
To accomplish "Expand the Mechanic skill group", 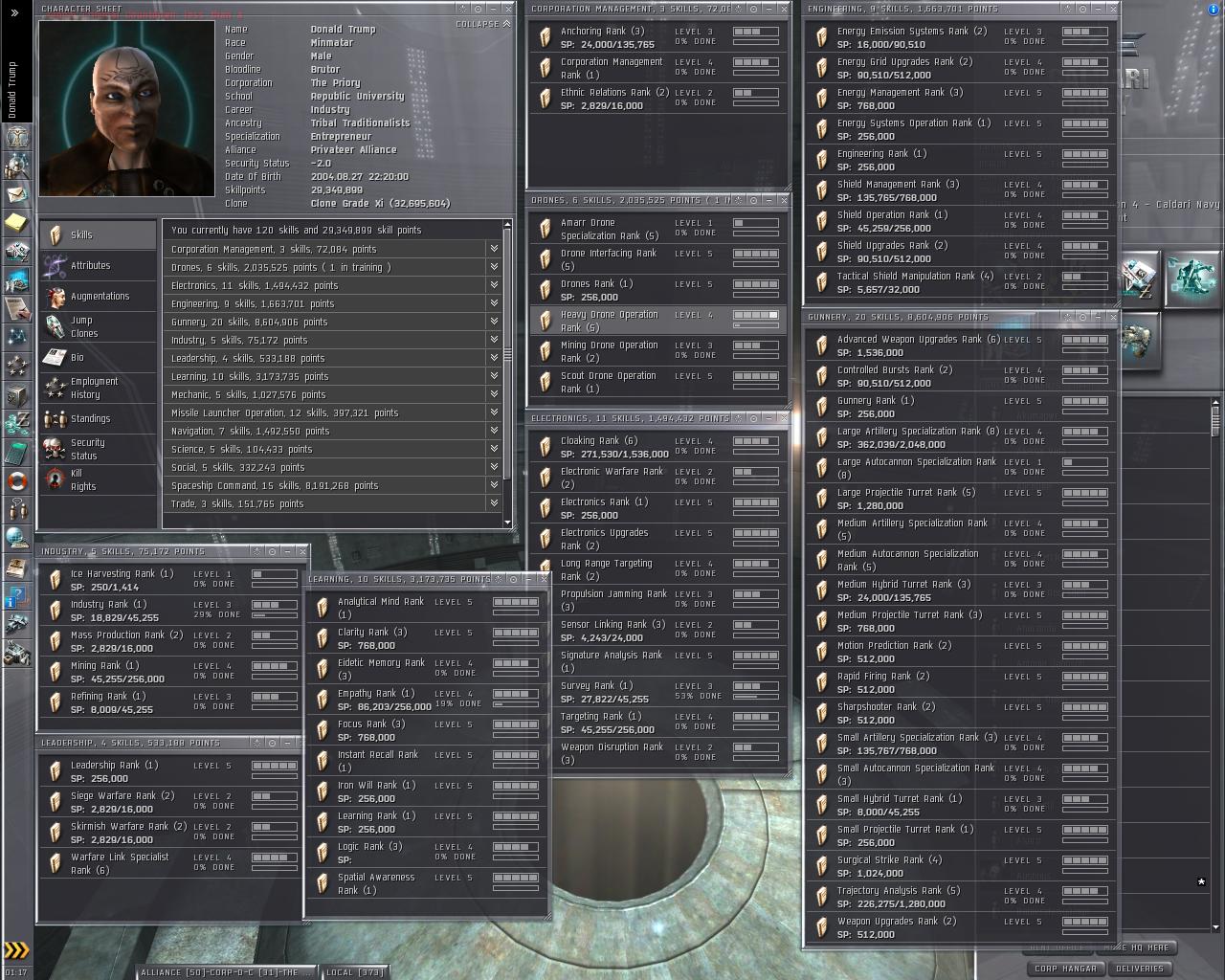I will 494,394.
